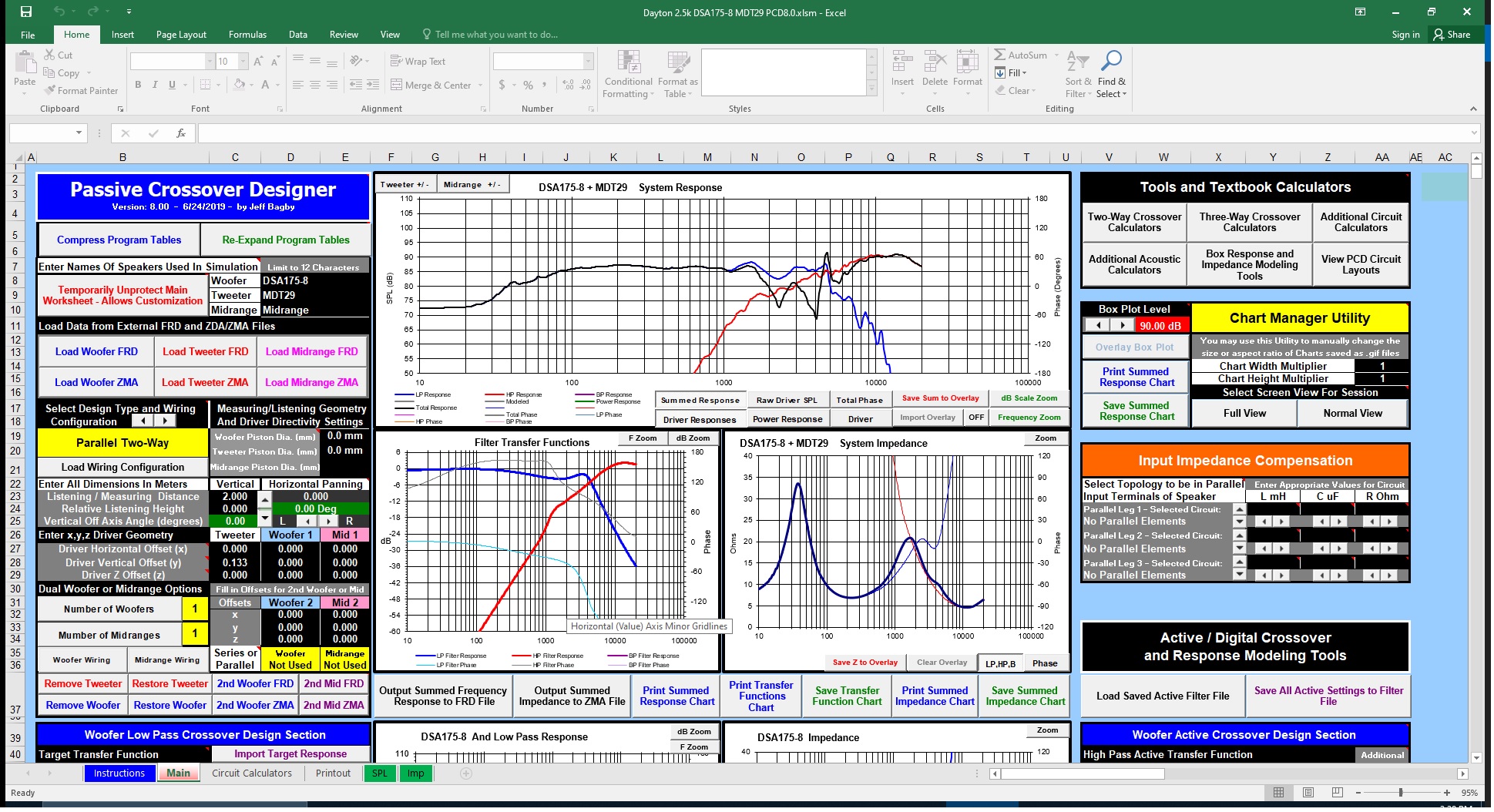Open the font size dropdown arrow

tap(243, 61)
